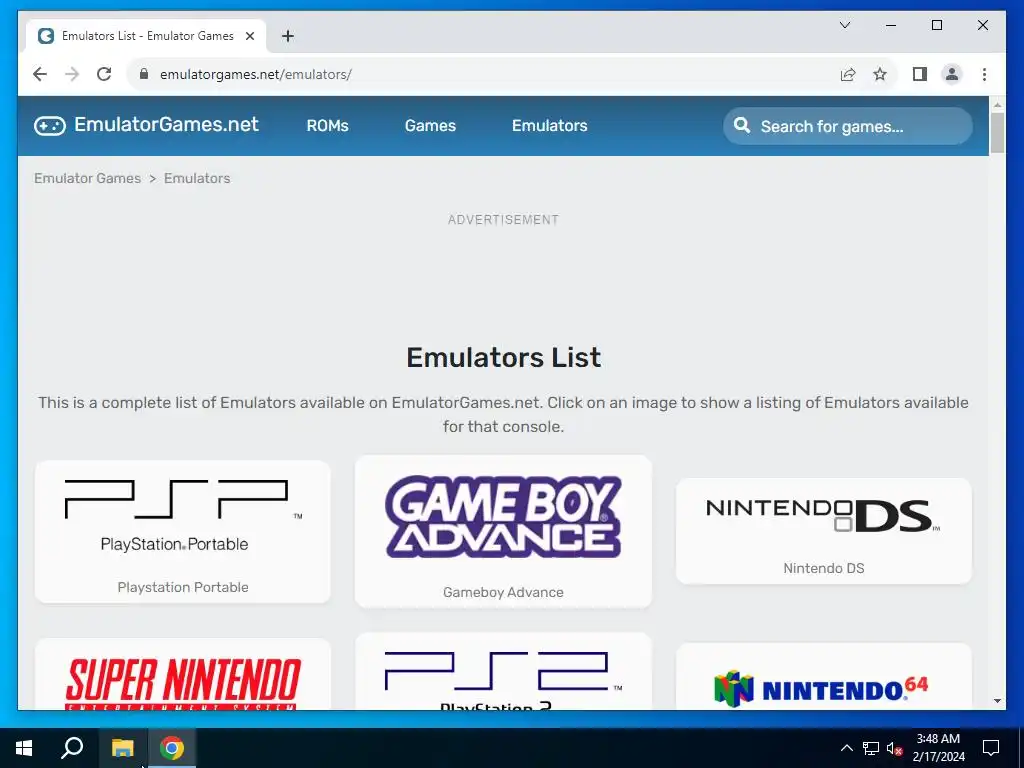
Task: Click the Playstation Portable caption
Action: pyautogui.click(x=183, y=587)
